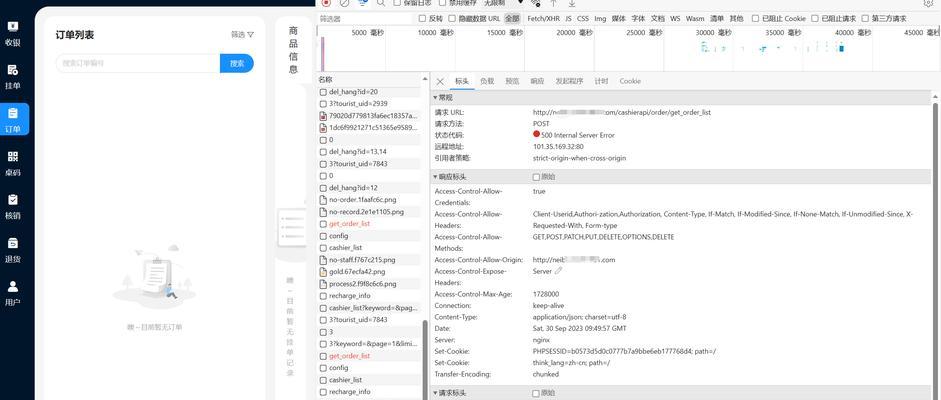The image size is (941, 400).
Task: Filter requests by JS type
Action: (x=568, y=19)
